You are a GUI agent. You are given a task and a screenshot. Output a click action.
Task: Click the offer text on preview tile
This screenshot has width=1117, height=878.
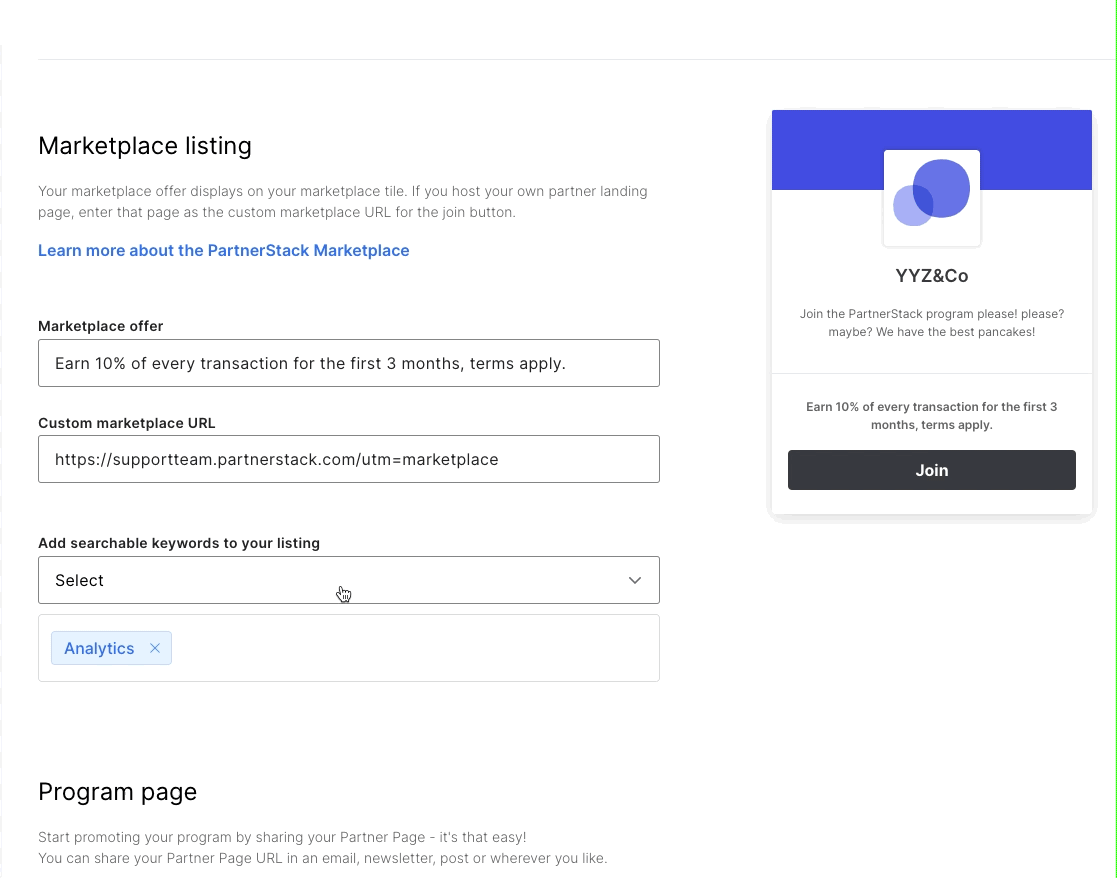[x=932, y=416]
